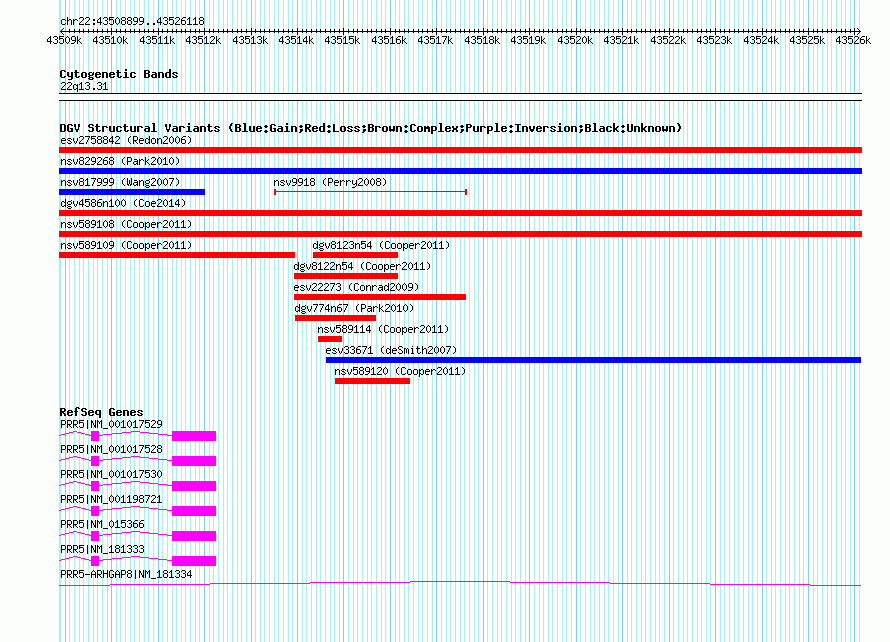Click the nsv9918 (Perry2008) label
Screen dimensions: 890x642
[330, 182]
